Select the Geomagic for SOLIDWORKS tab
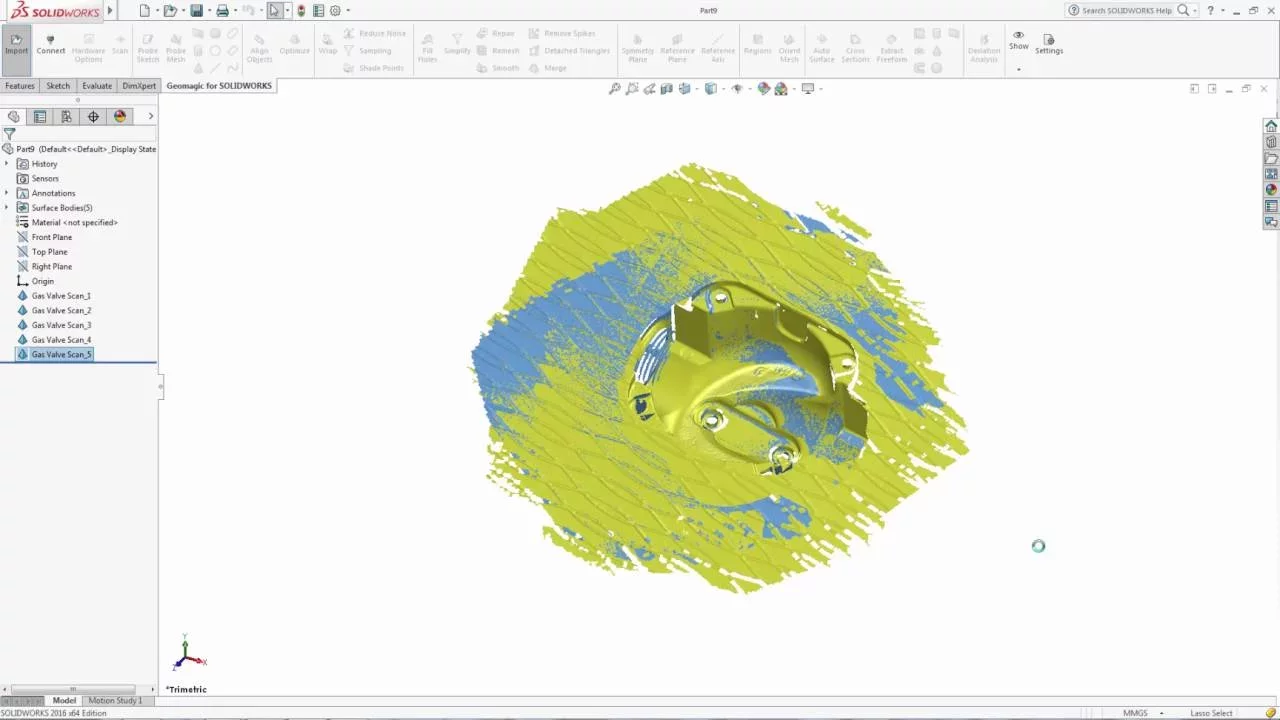This screenshot has width=1280, height=720. (219, 86)
